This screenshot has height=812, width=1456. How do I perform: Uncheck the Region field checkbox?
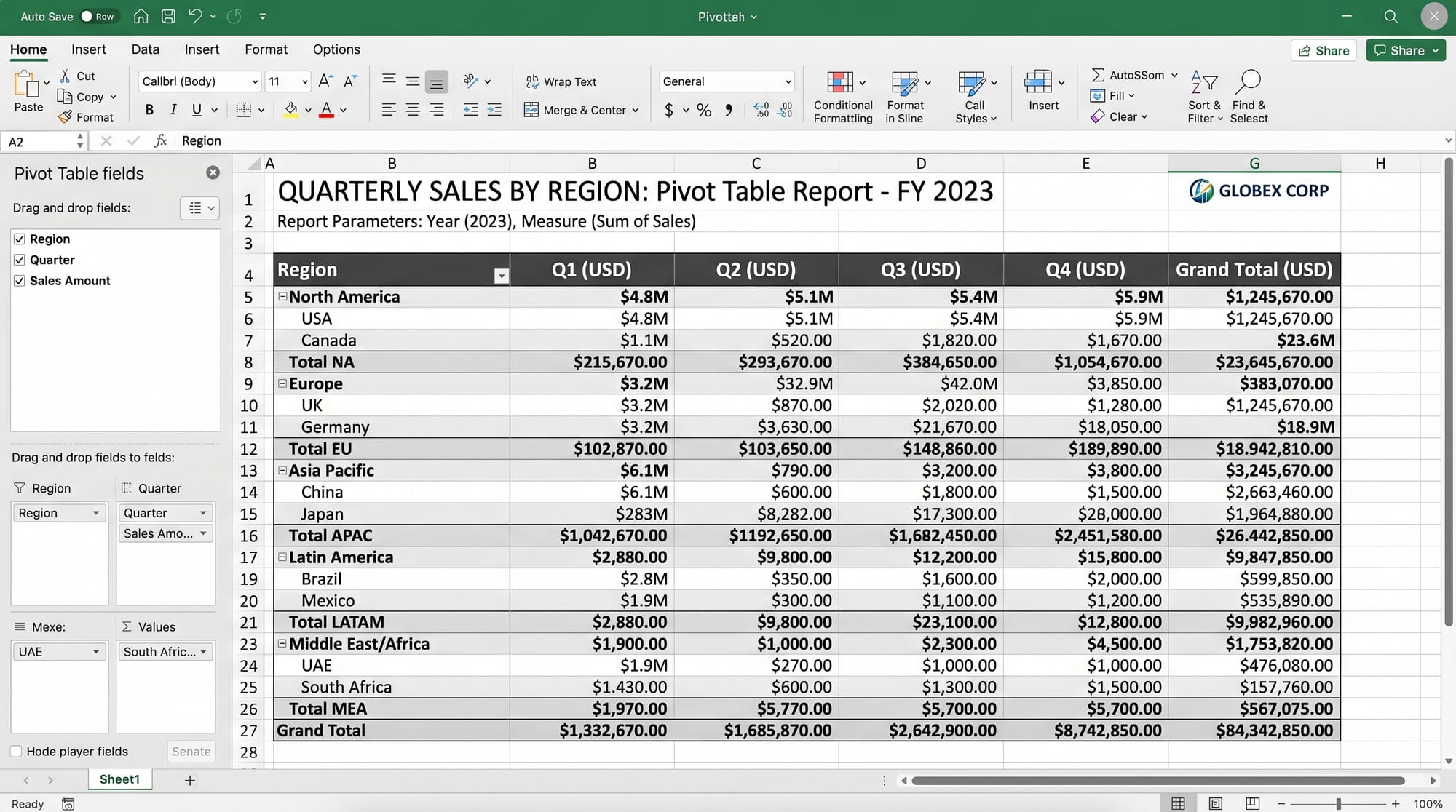point(20,239)
